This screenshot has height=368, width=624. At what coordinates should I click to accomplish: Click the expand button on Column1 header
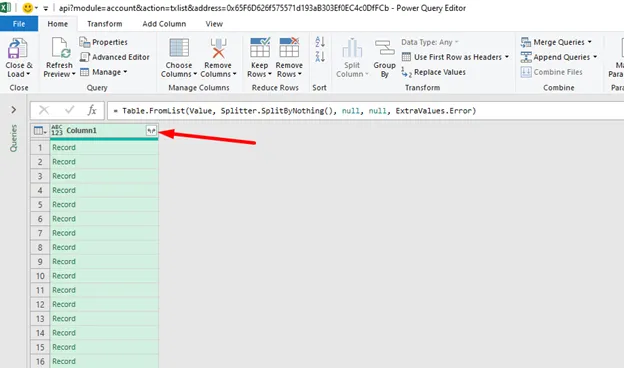(151, 130)
